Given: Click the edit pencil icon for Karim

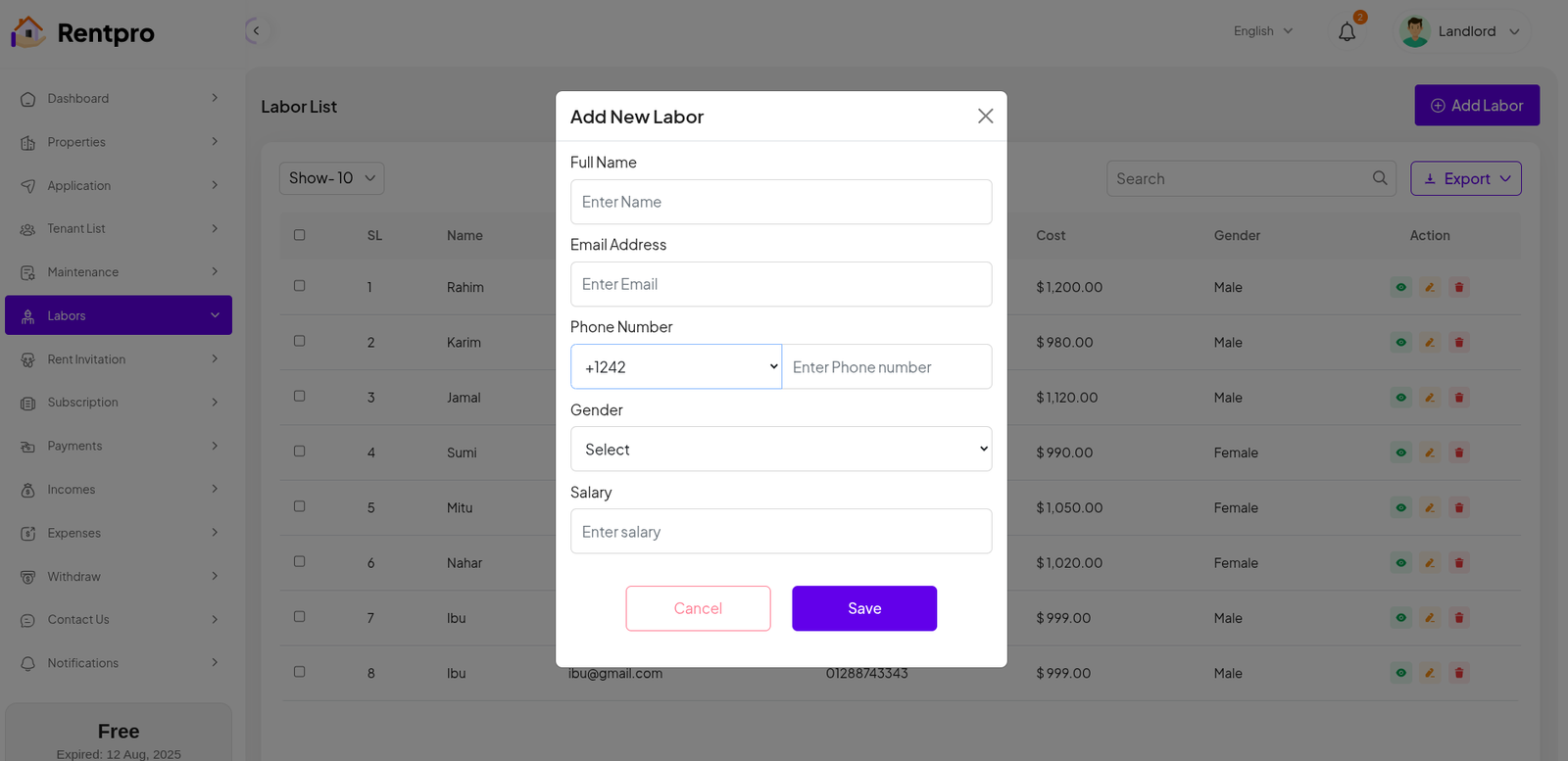Looking at the screenshot, I should point(1430,343).
